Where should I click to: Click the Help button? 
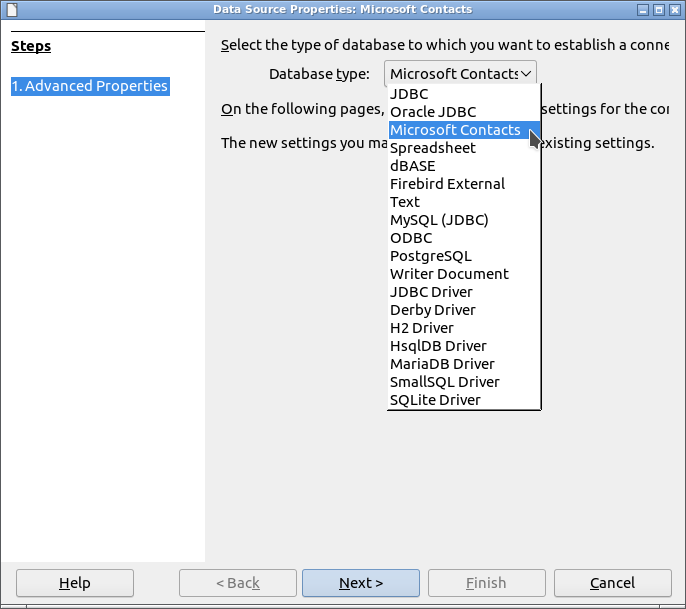[x=75, y=583]
